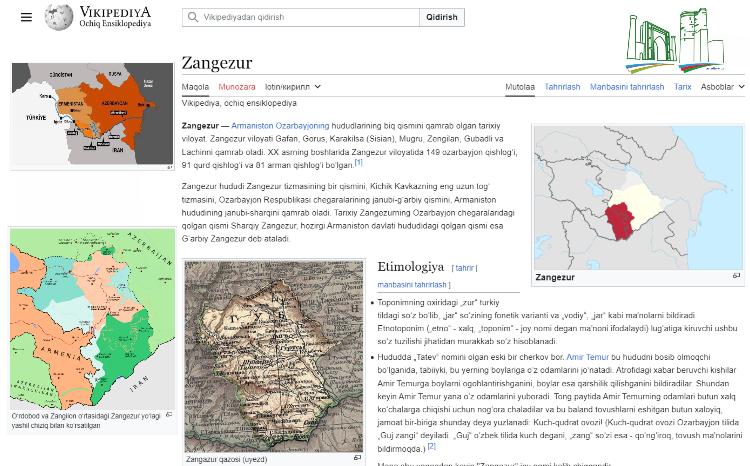Click the green monuments banner logo
The width and height of the screenshot is (750, 466).
[674, 41]
